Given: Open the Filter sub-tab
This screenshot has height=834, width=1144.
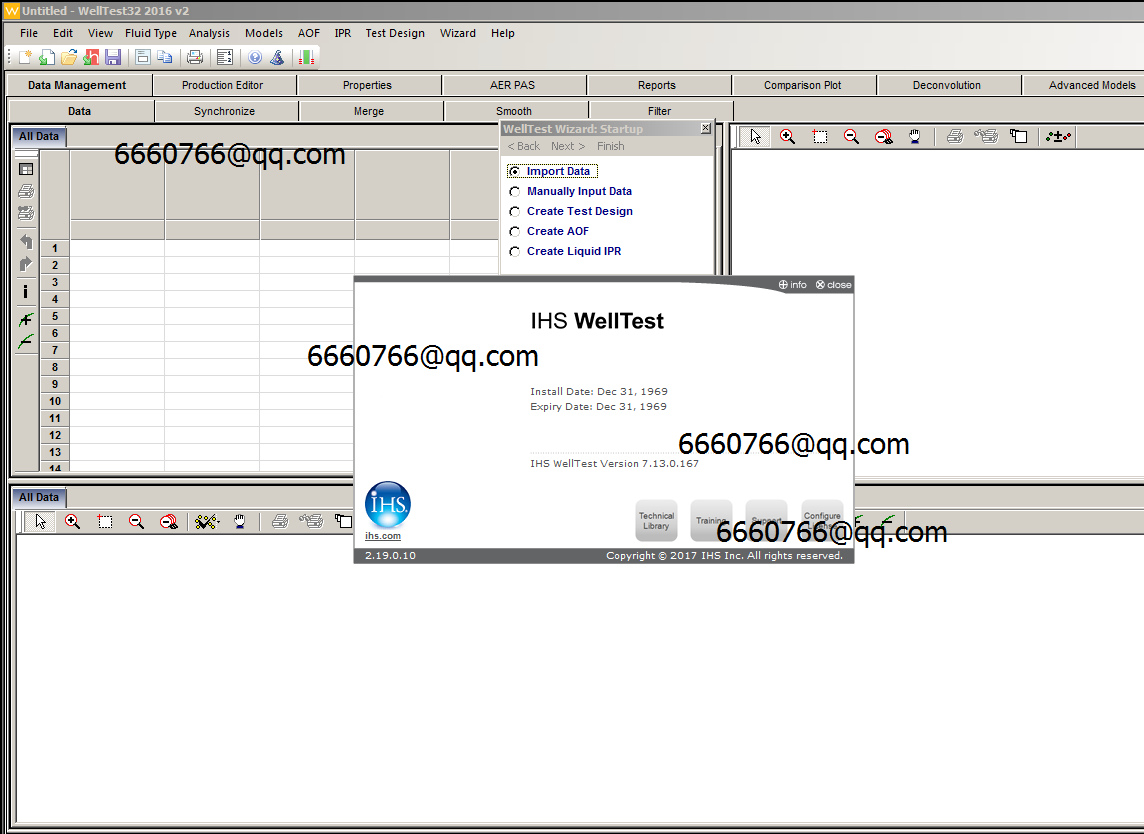Looking at the screenshot, I should (660, 111).
